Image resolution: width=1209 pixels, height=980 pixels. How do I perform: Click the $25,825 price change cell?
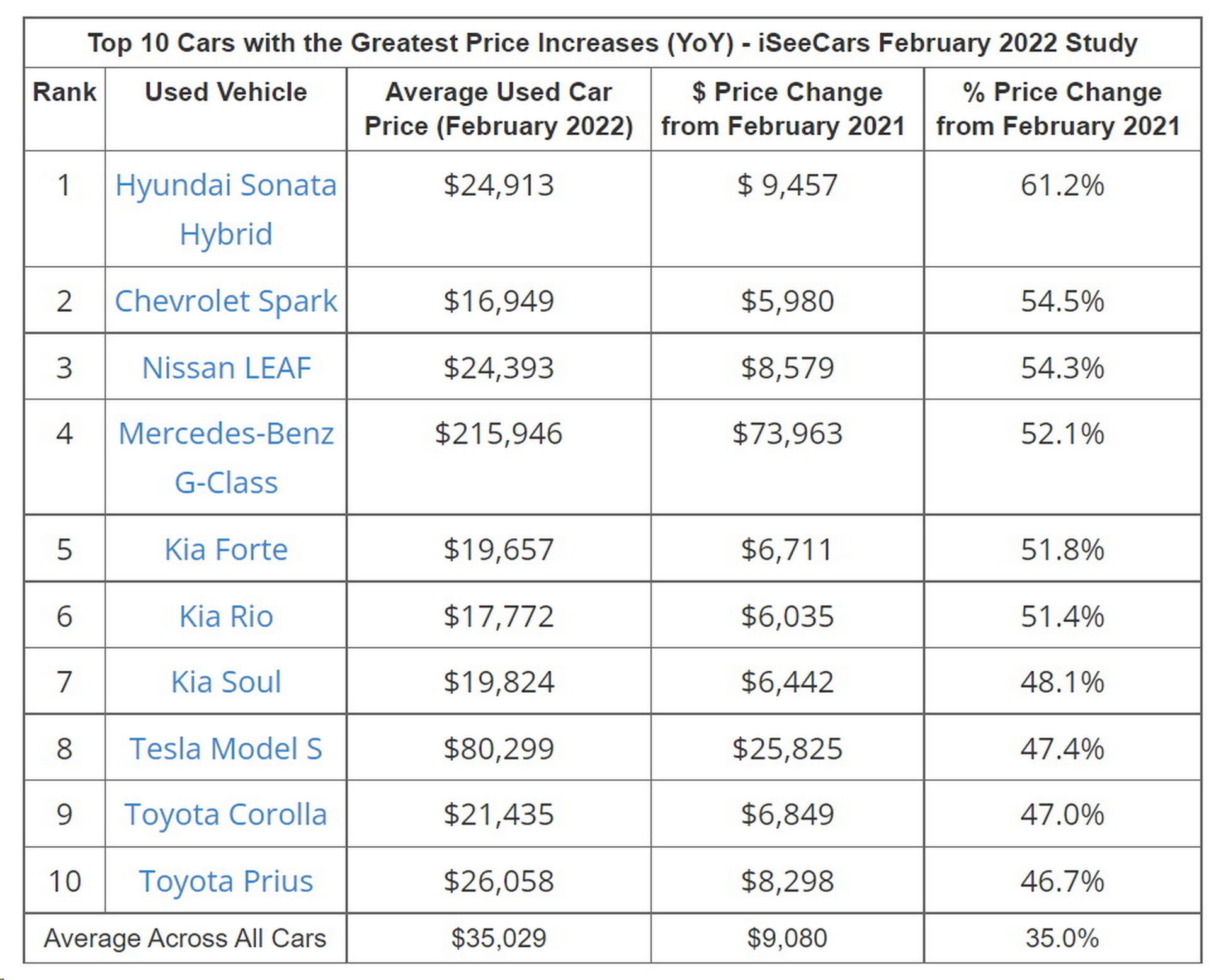click(x=786, y=749)
